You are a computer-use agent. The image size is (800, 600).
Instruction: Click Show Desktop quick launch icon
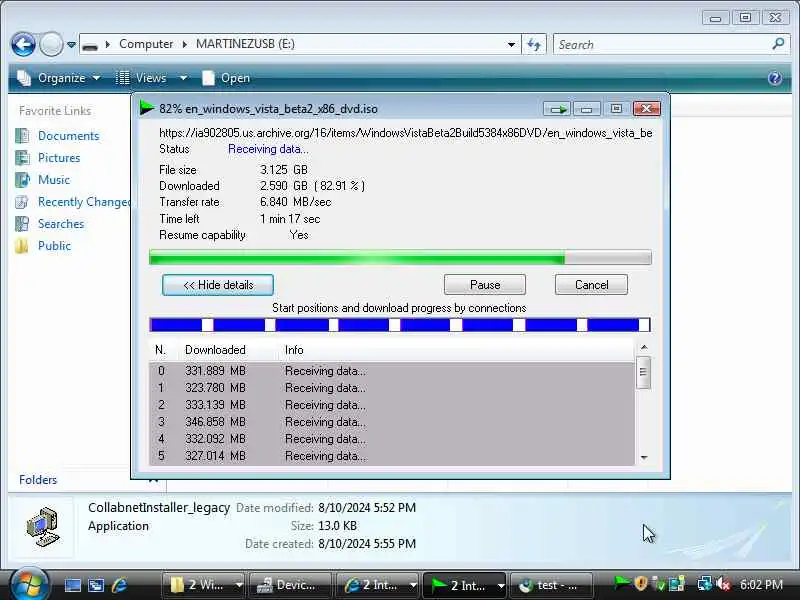click(72, 585)
